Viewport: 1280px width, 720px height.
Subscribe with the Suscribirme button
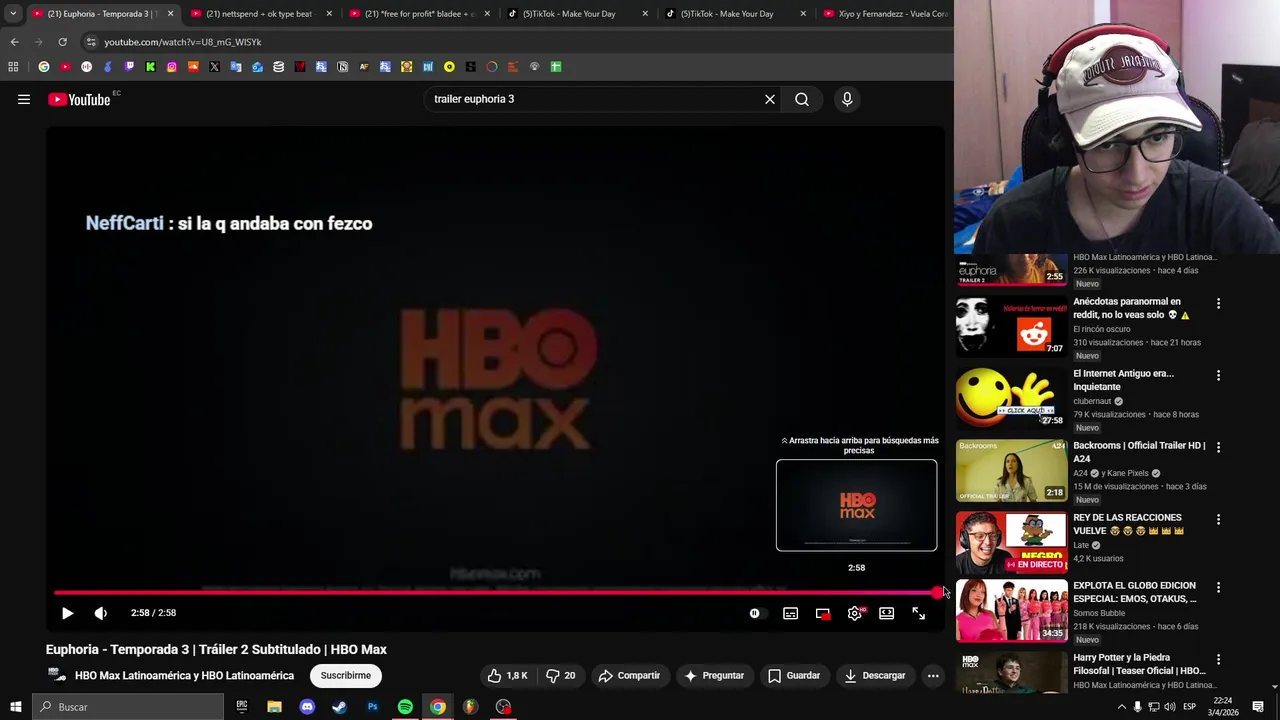(346, 675)
